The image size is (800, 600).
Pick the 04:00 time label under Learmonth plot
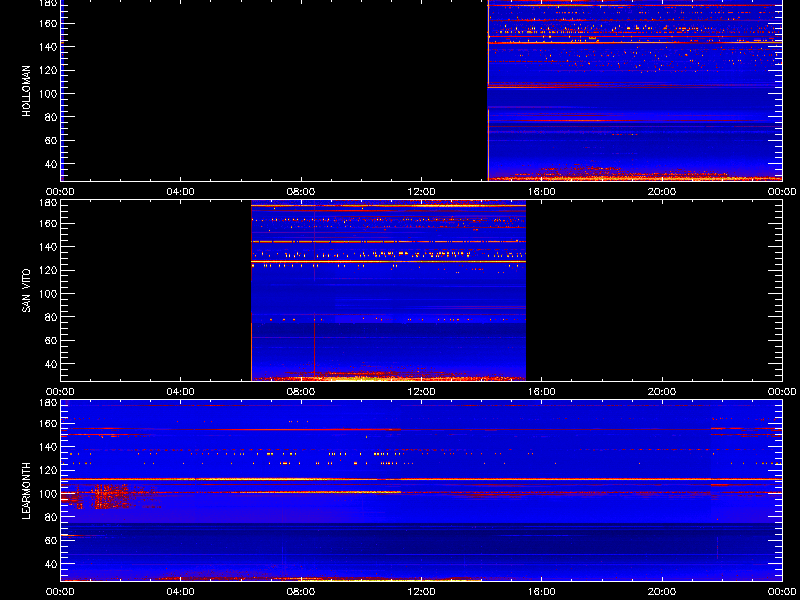(x=181, y=592)
